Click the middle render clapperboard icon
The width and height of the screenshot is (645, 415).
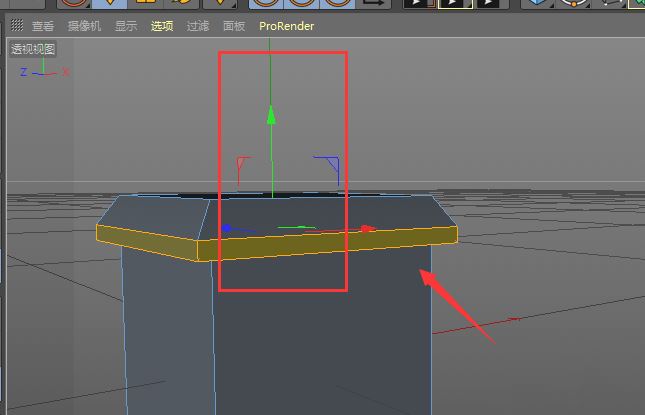coord(452,3)
